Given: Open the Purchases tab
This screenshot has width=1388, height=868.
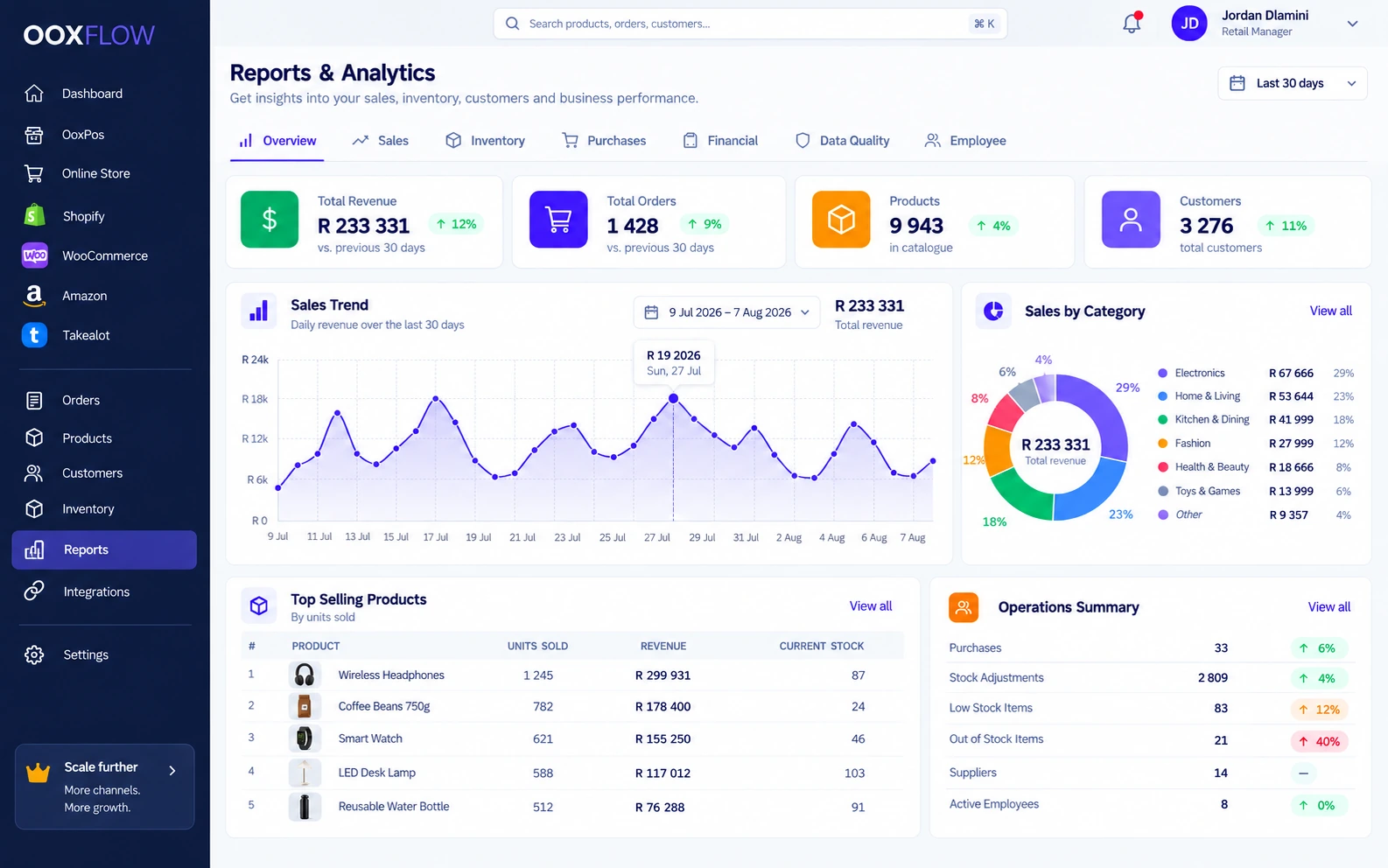Looking at the screenshot, I should click(x=604, y=141).
